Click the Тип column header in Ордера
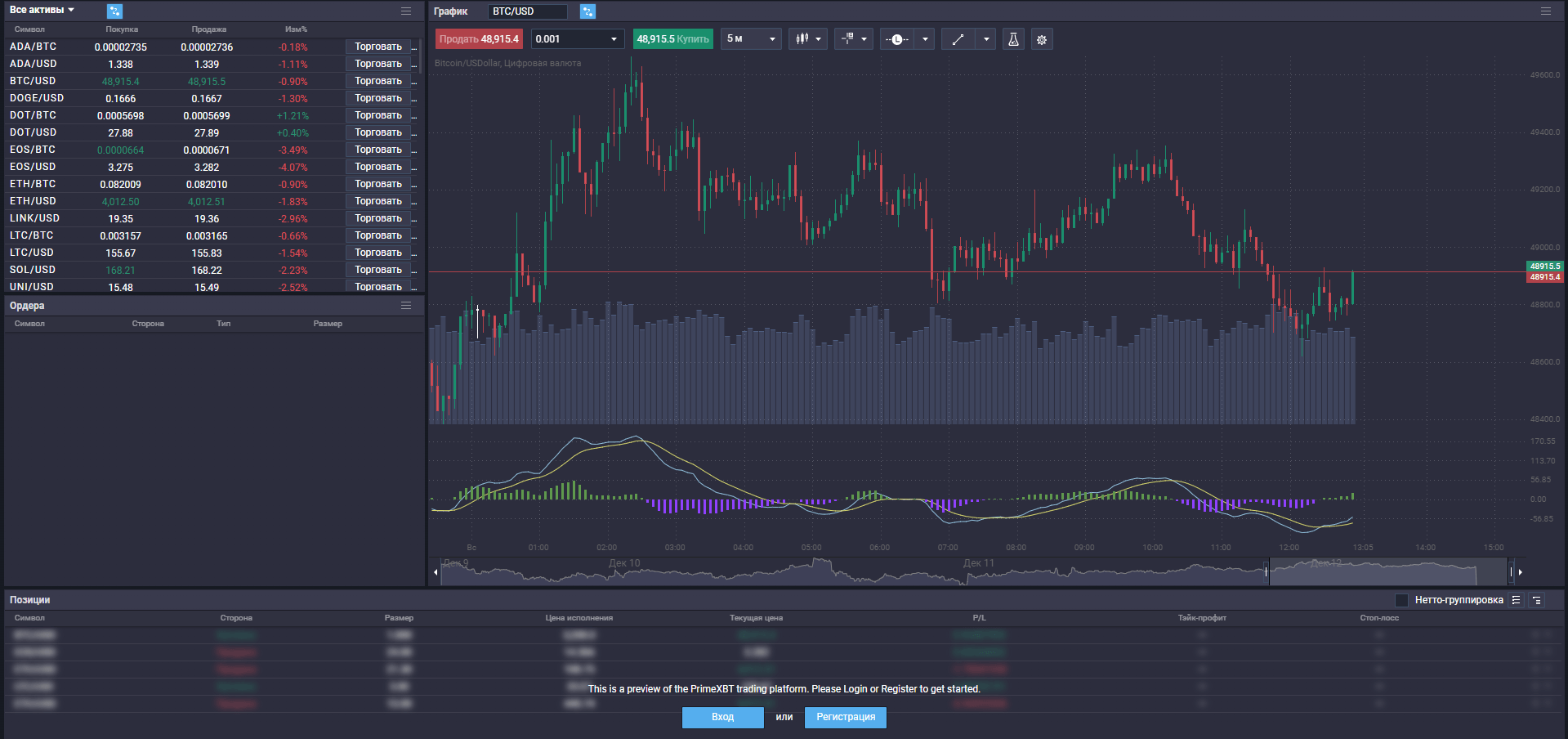 click(223, 324)
